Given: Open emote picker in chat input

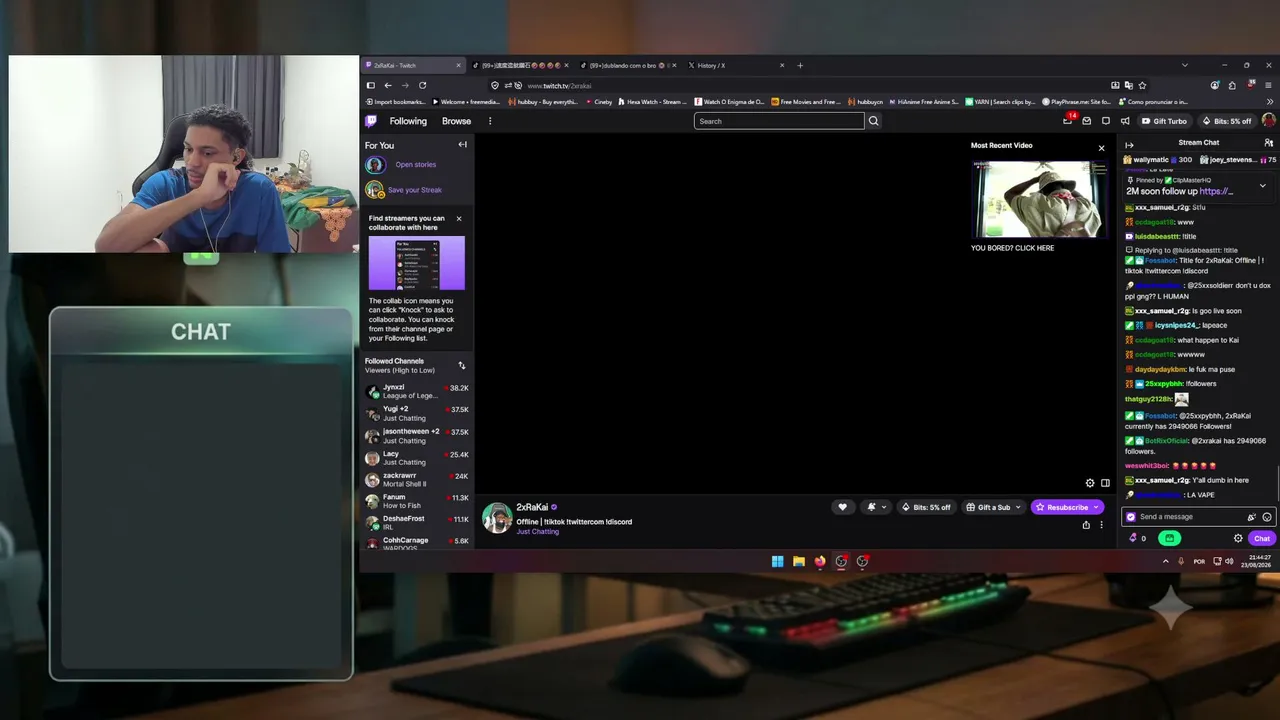Looking at the screenshot, I should tap(1267, 517).
